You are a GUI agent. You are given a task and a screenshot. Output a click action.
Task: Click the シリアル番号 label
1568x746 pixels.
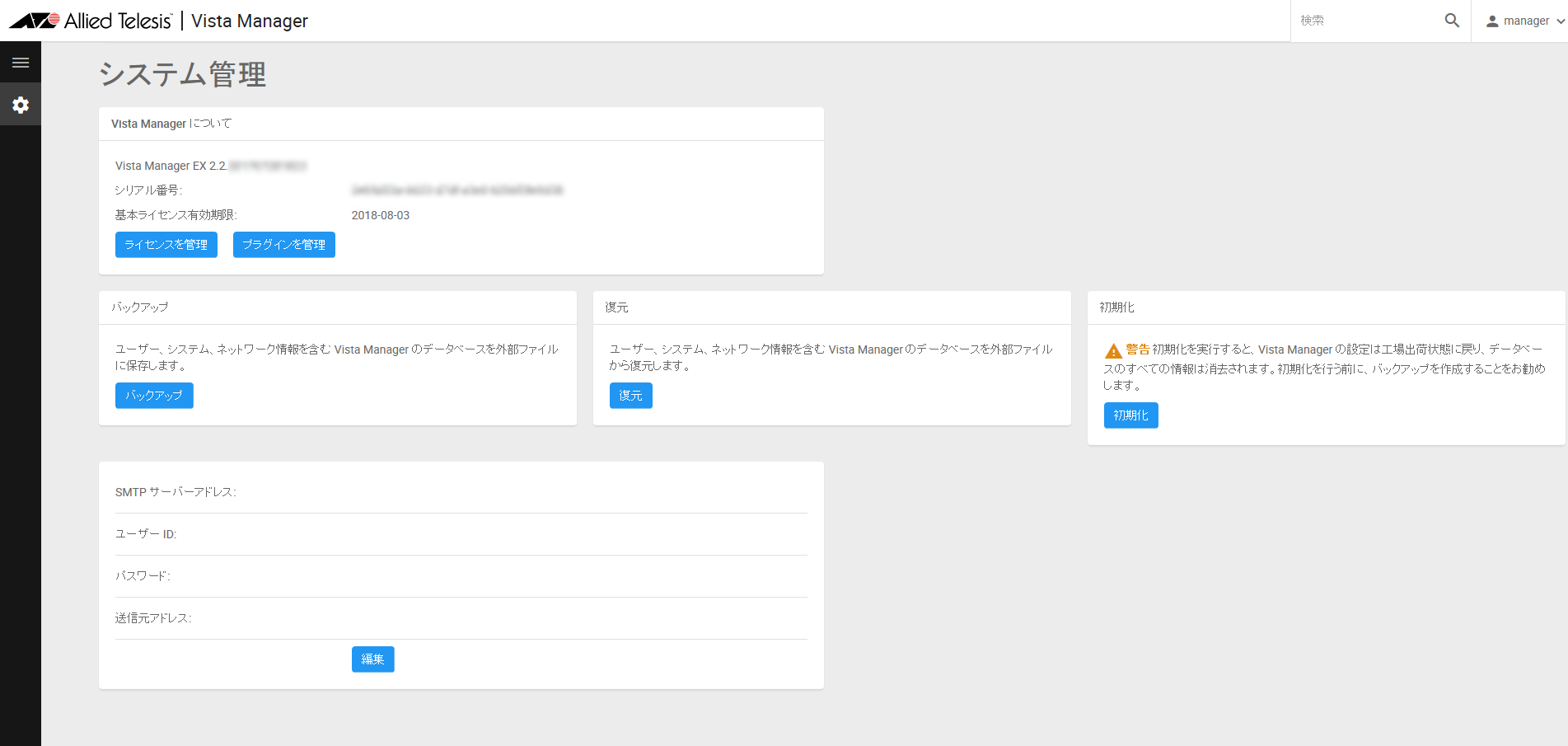(148, 190)
